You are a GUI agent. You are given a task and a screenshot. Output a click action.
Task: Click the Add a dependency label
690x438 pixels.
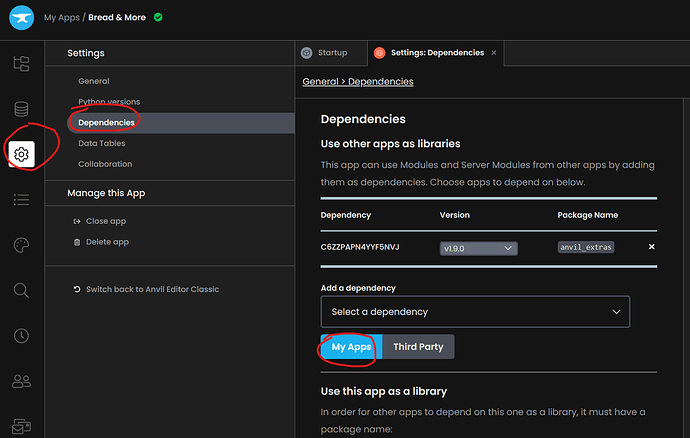(358, 288)
